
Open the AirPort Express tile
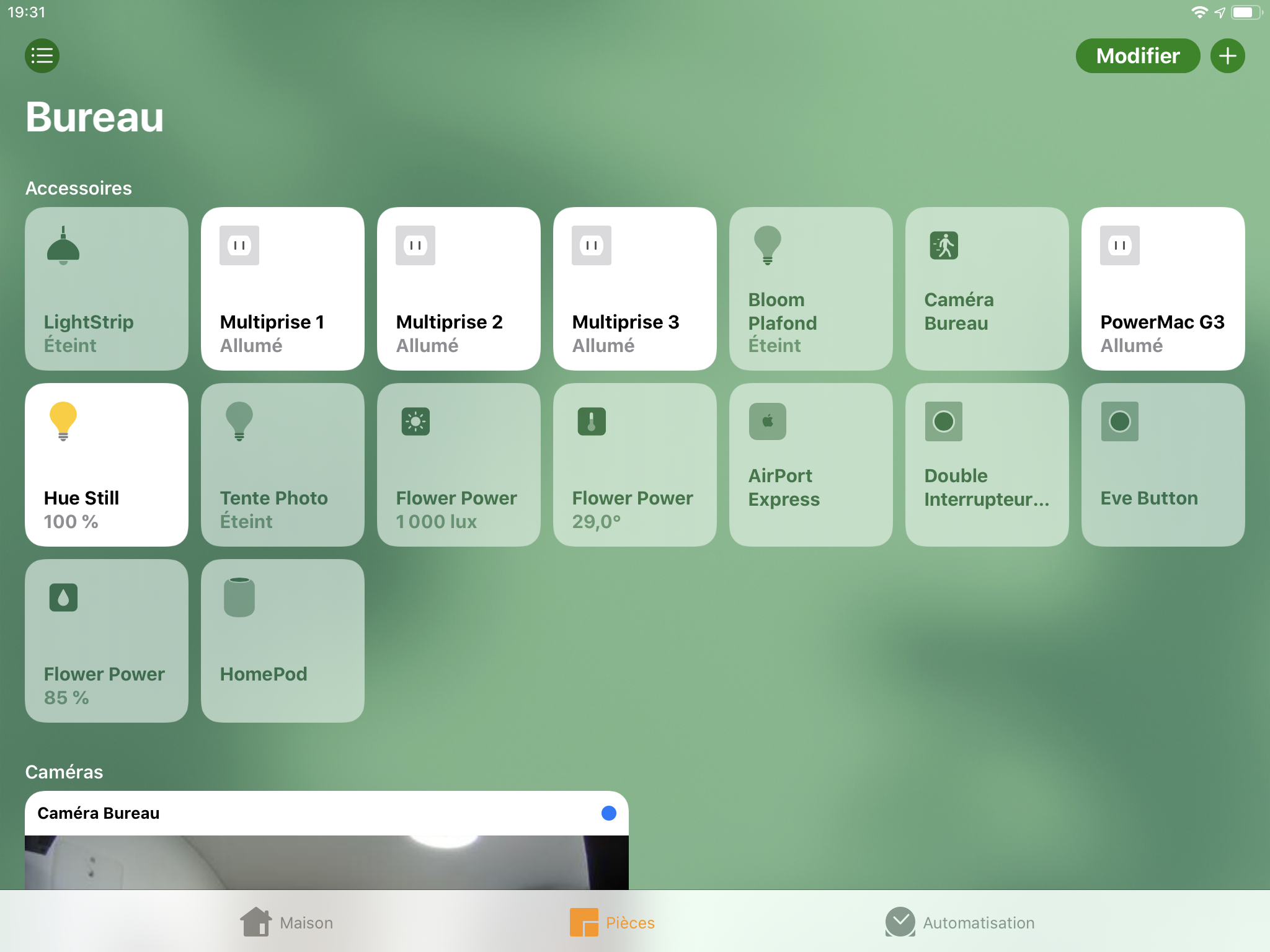[x=811, y=465]
